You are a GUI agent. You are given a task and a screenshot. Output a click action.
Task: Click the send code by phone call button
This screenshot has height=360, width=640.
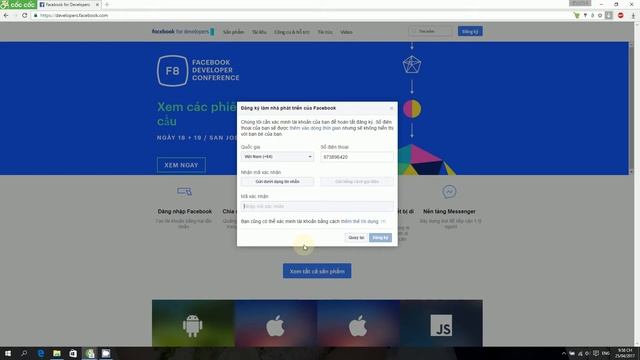[x=357, y=182]
